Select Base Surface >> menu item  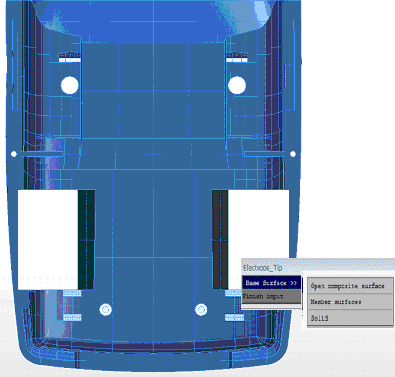[x=271, y=283]
